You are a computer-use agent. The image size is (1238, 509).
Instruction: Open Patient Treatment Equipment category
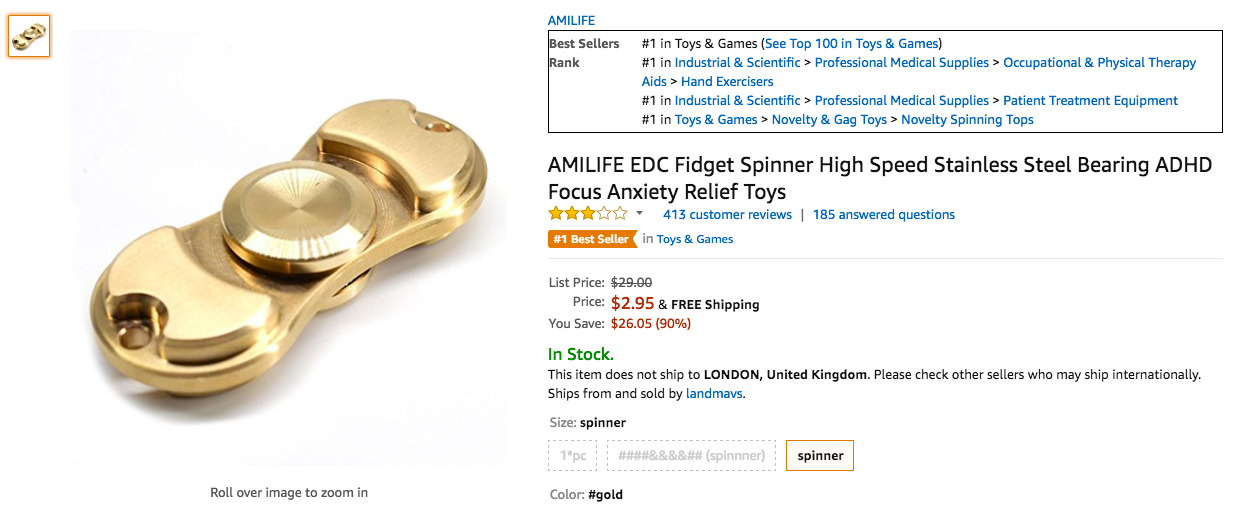click(1090, 101)
